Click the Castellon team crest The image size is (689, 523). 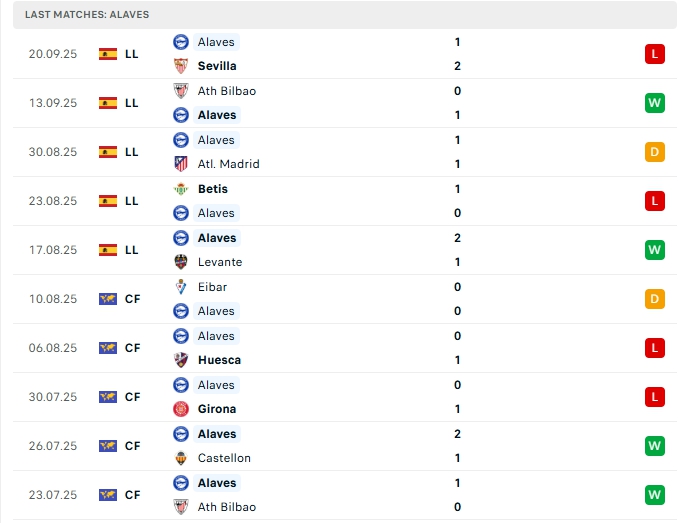pos(181,458)
